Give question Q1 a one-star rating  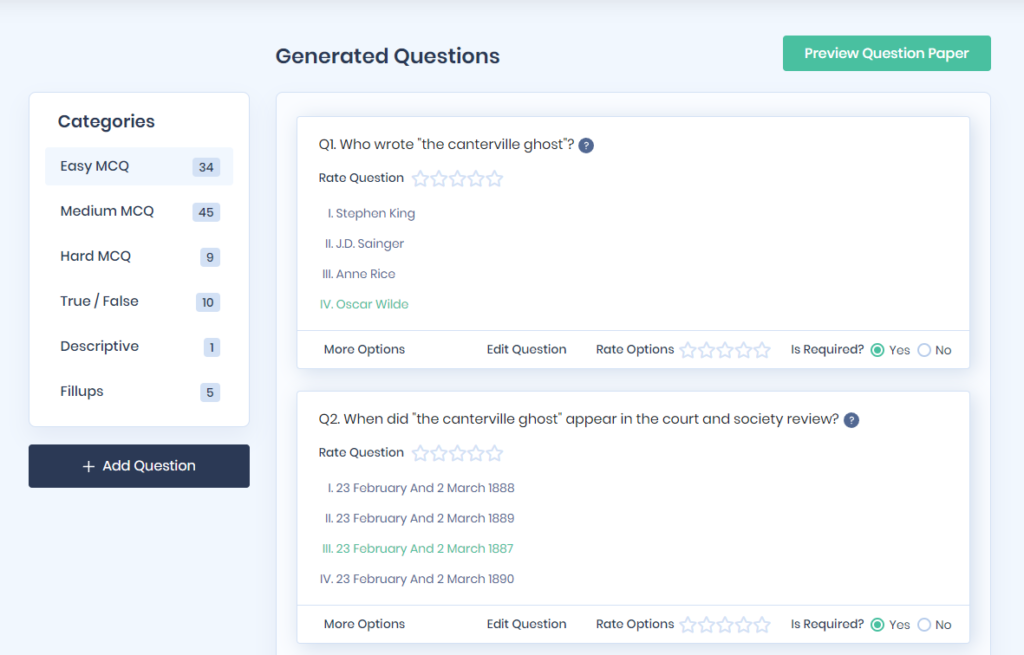click(421, 179)
